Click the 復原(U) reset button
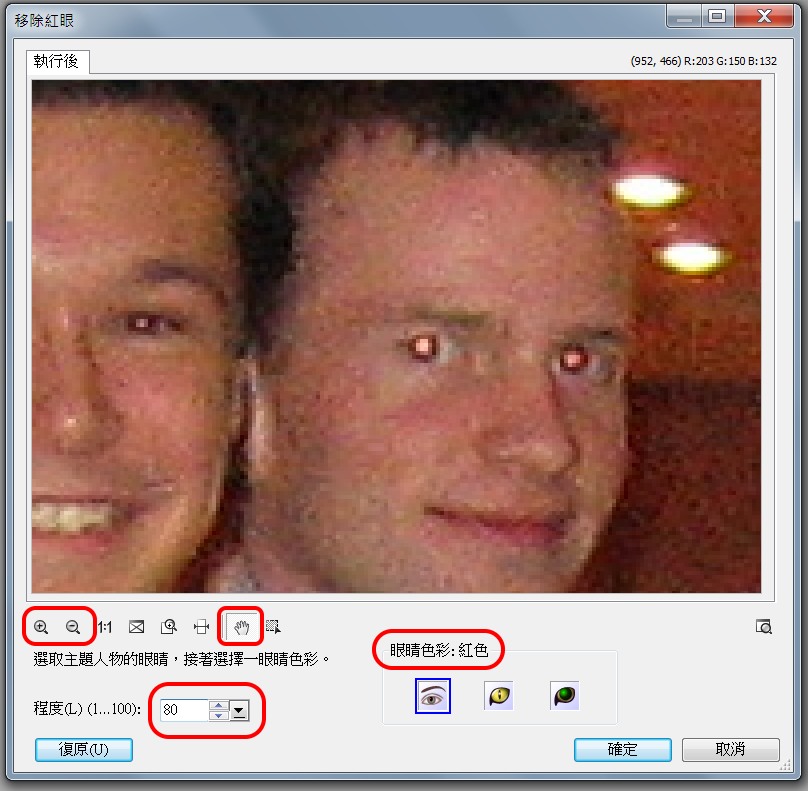 pos(84,750)
